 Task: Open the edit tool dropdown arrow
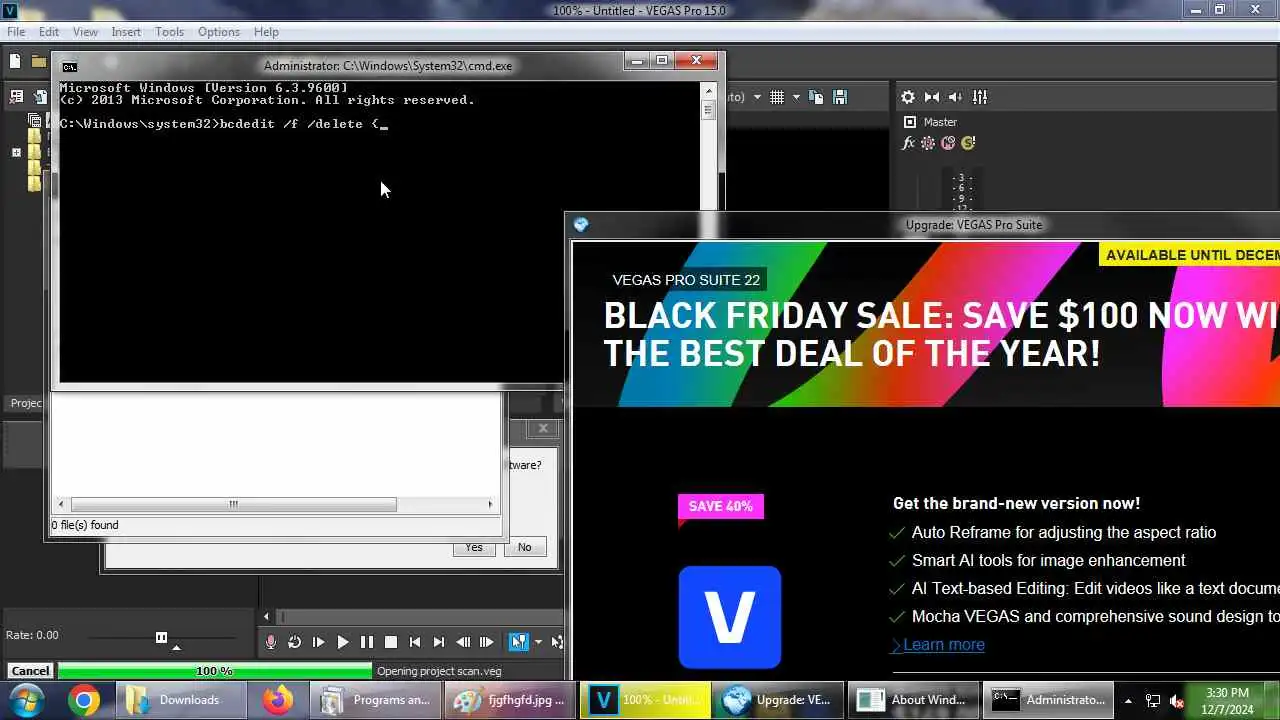click(538, 642)
